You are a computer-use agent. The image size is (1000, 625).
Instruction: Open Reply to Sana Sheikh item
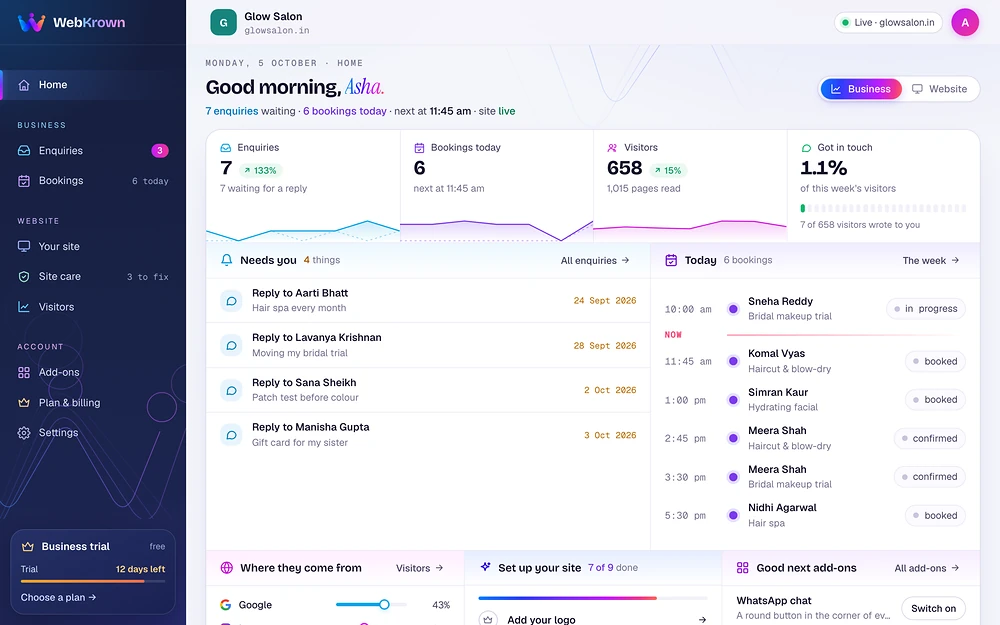click(428, 390)
